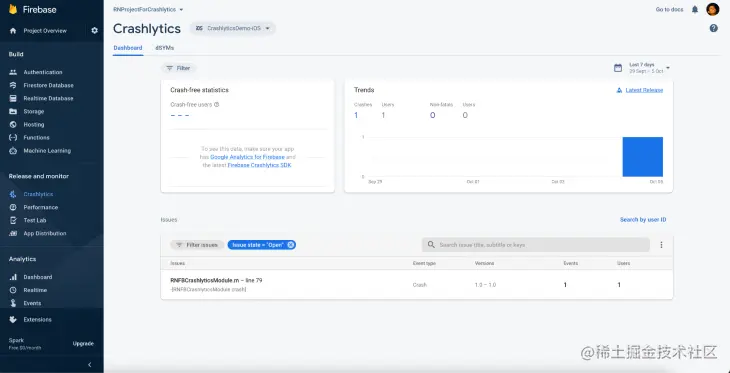Switch to the dSYMs tab
The width and height of the screenshot is (730, 373).
pos(165,48)
